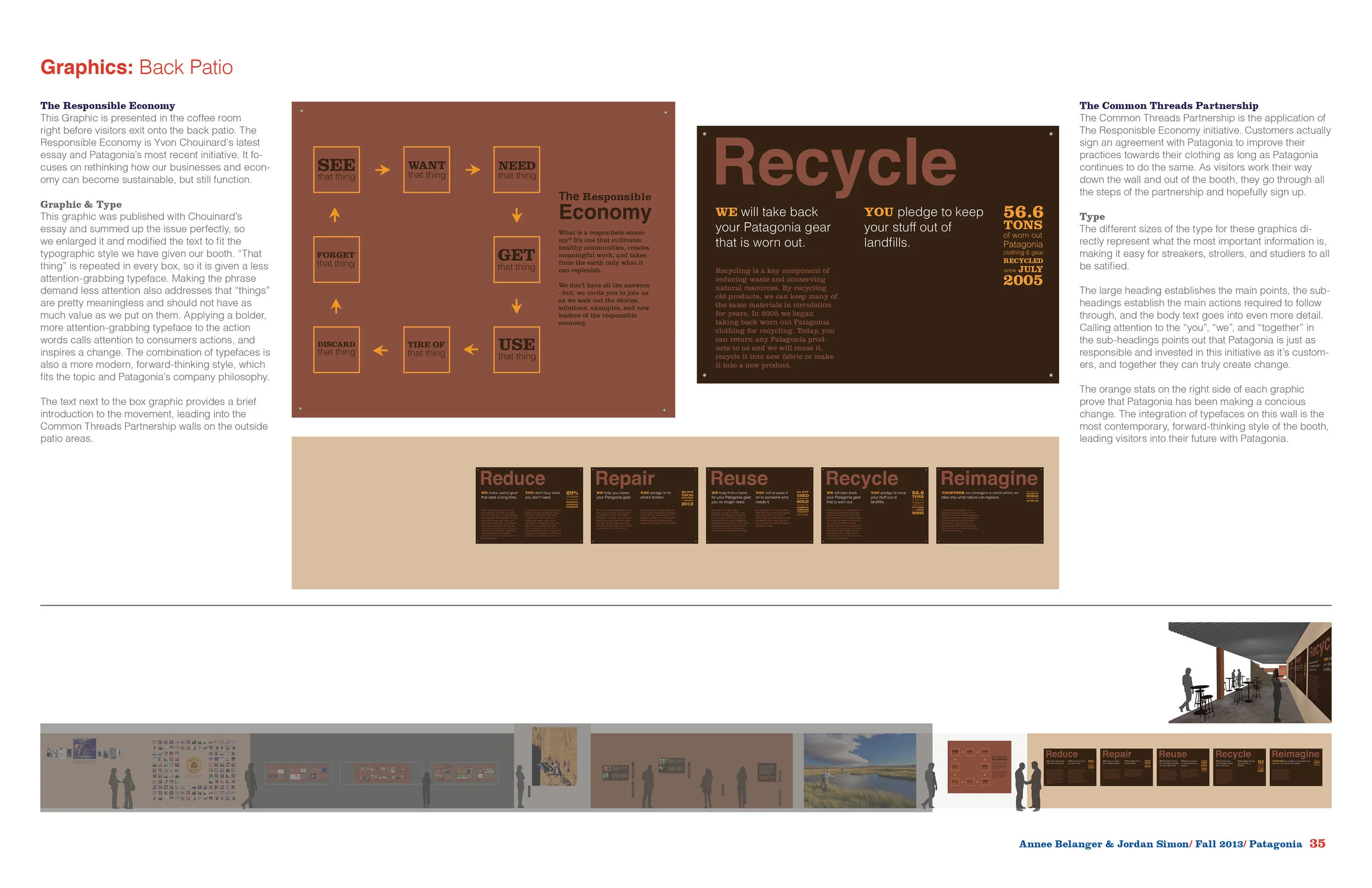Screen dimensions: 1372x888
Task: Click the USE that thing box
Action: pos(516,350)
